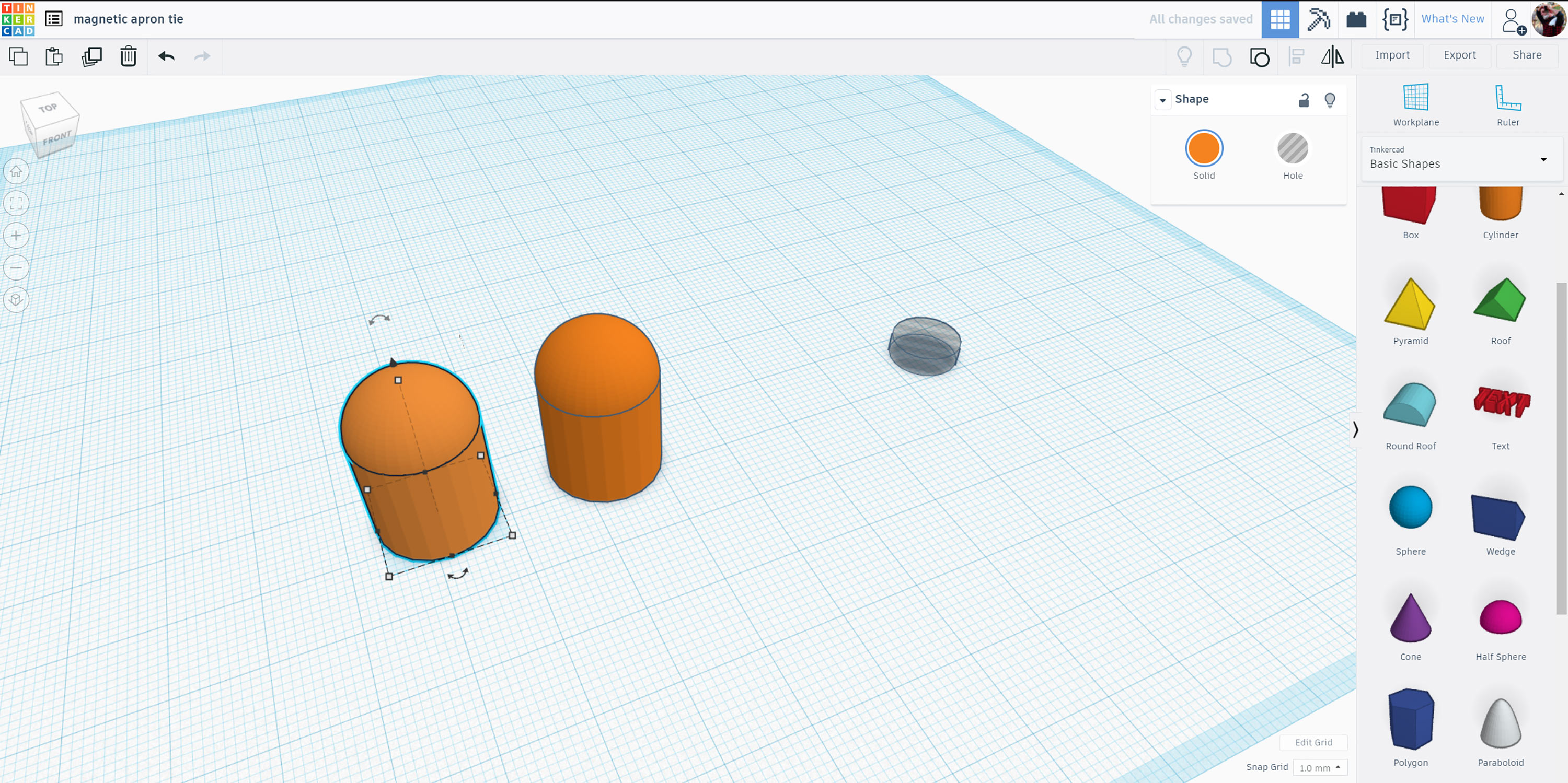The height and width of the screenshot is (783, 1568).
Task: Click the Tinkercad logo
Action: coord(18,19)
